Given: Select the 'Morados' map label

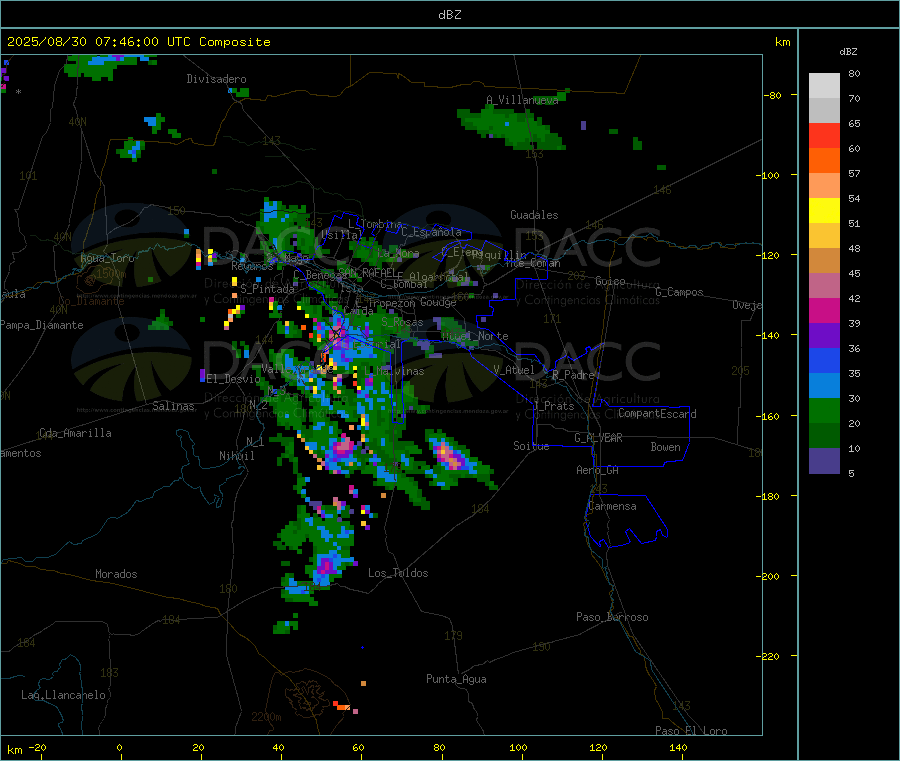Looking at the screenshot, I should [x=116, y=574].
